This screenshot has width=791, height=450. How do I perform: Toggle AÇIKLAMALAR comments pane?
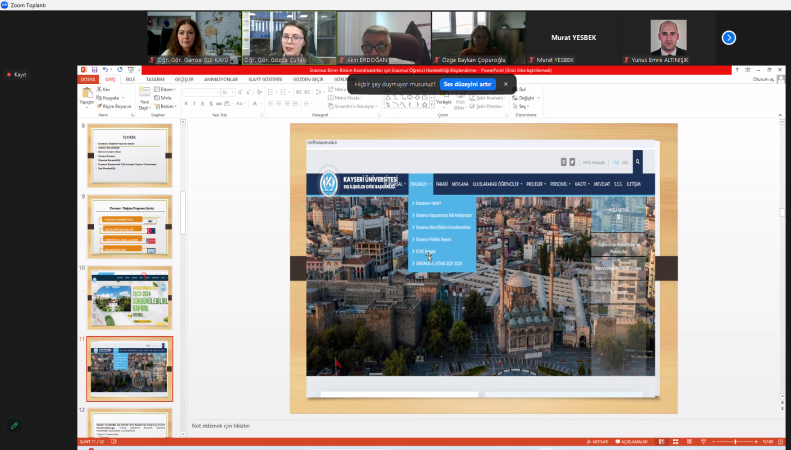[631, 442]
